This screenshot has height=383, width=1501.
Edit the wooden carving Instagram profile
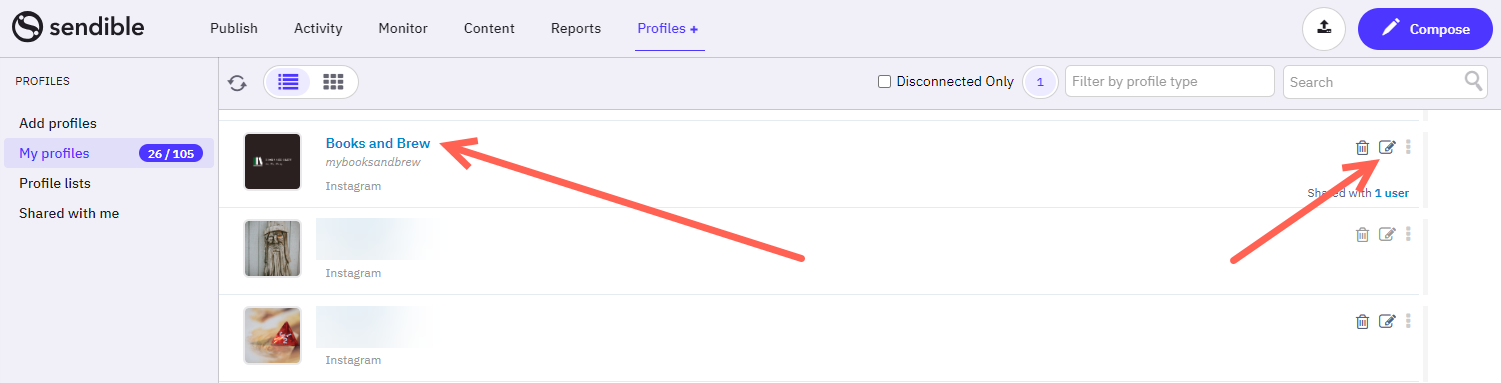pyautogui.click(x=1387, y=234)
